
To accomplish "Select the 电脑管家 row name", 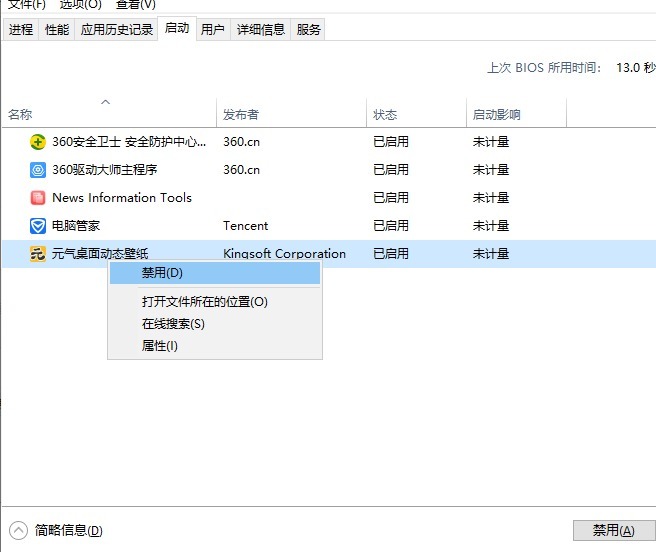I will [x=76, y=226].
